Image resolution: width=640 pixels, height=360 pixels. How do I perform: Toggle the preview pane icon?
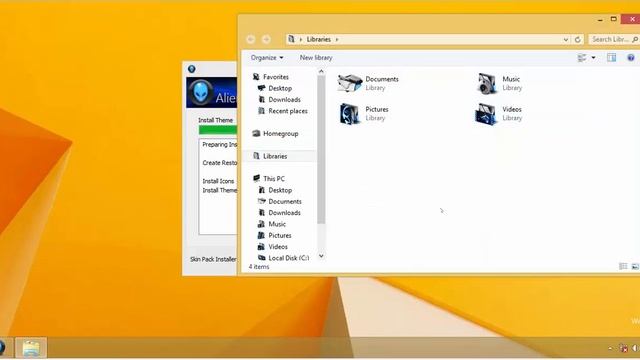611,58
